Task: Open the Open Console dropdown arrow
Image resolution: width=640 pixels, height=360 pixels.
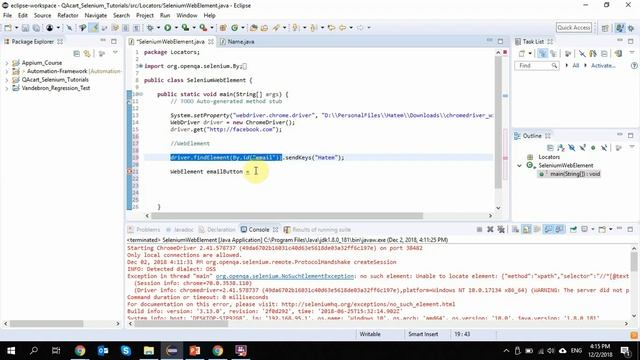Action: click(x=610, y=229)
